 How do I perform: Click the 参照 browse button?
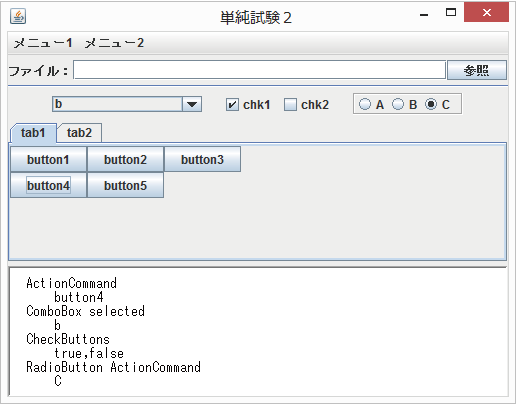(477, 70)
